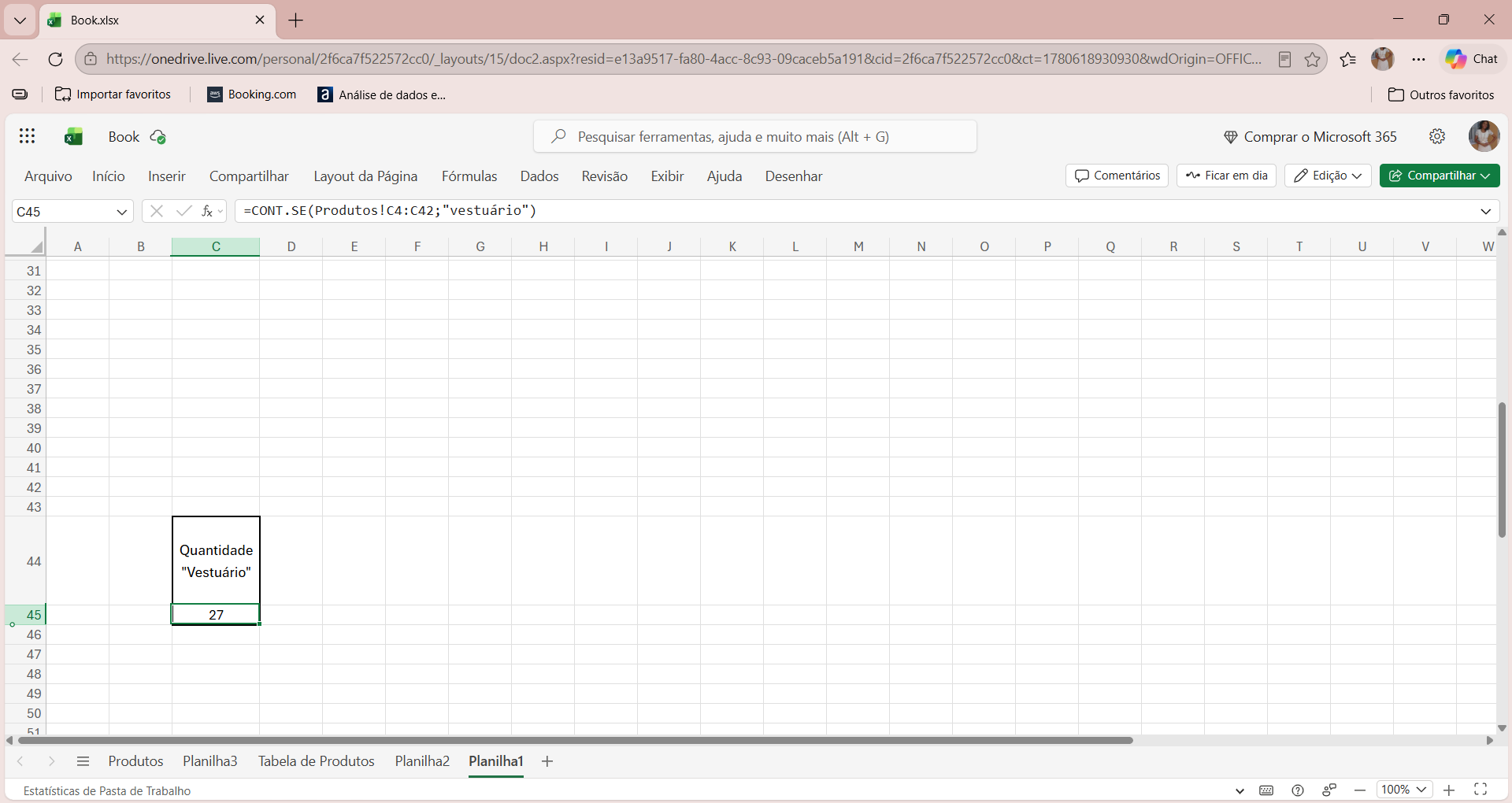Select all cells corner triangle
1512x803 pixels.
(x=35, y=246)
